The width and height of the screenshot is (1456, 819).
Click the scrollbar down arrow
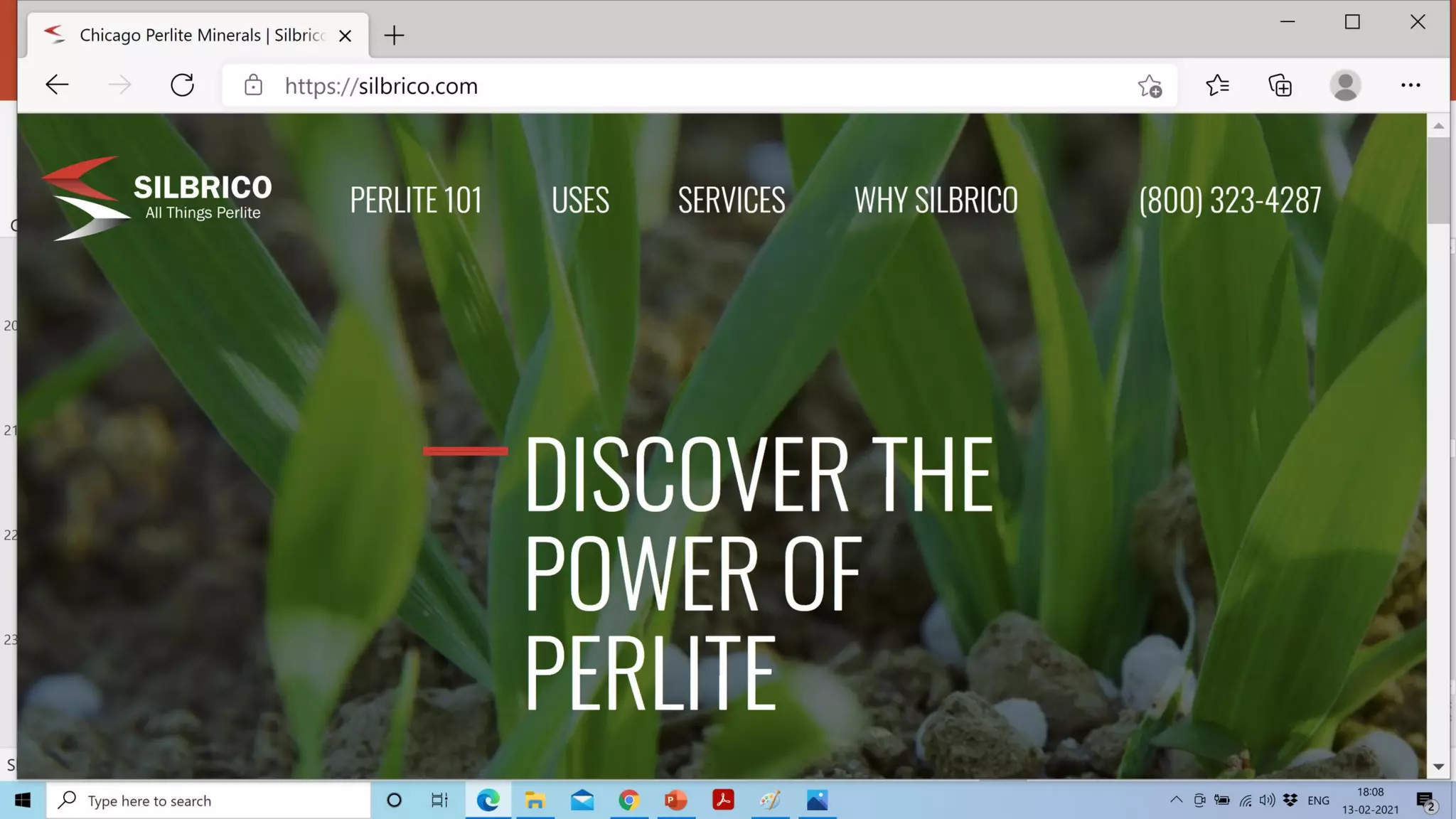tap(1438, 766)
